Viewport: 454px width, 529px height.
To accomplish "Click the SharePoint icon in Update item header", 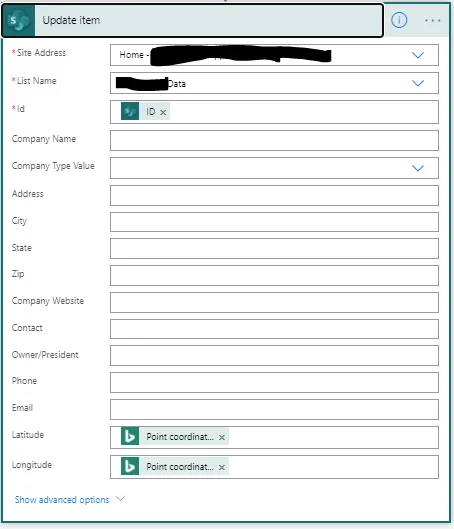I will [18, 21].
